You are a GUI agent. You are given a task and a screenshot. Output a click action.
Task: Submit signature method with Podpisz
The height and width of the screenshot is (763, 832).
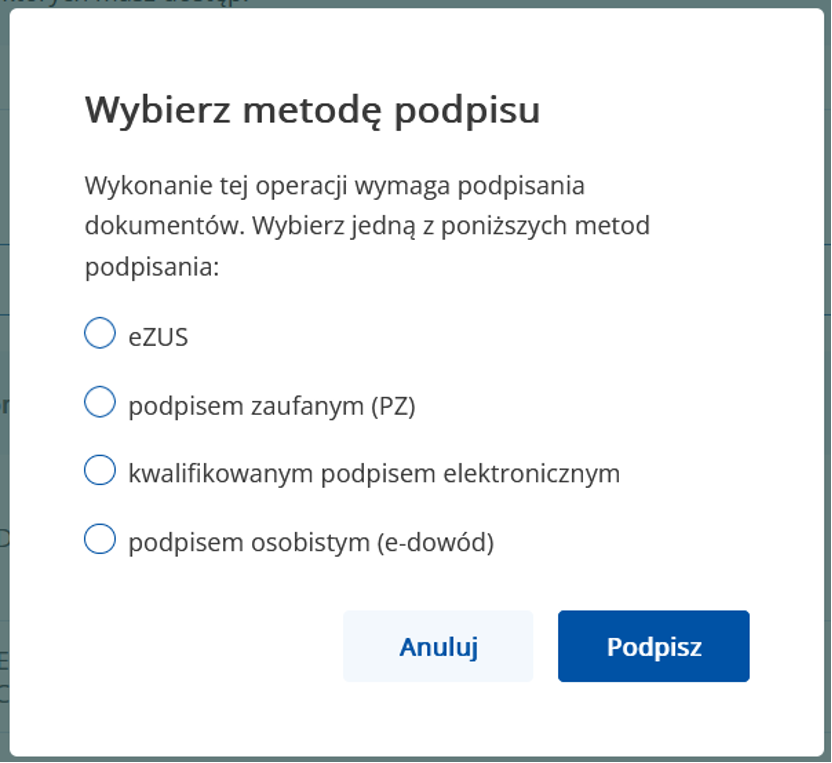pos(653,646)
